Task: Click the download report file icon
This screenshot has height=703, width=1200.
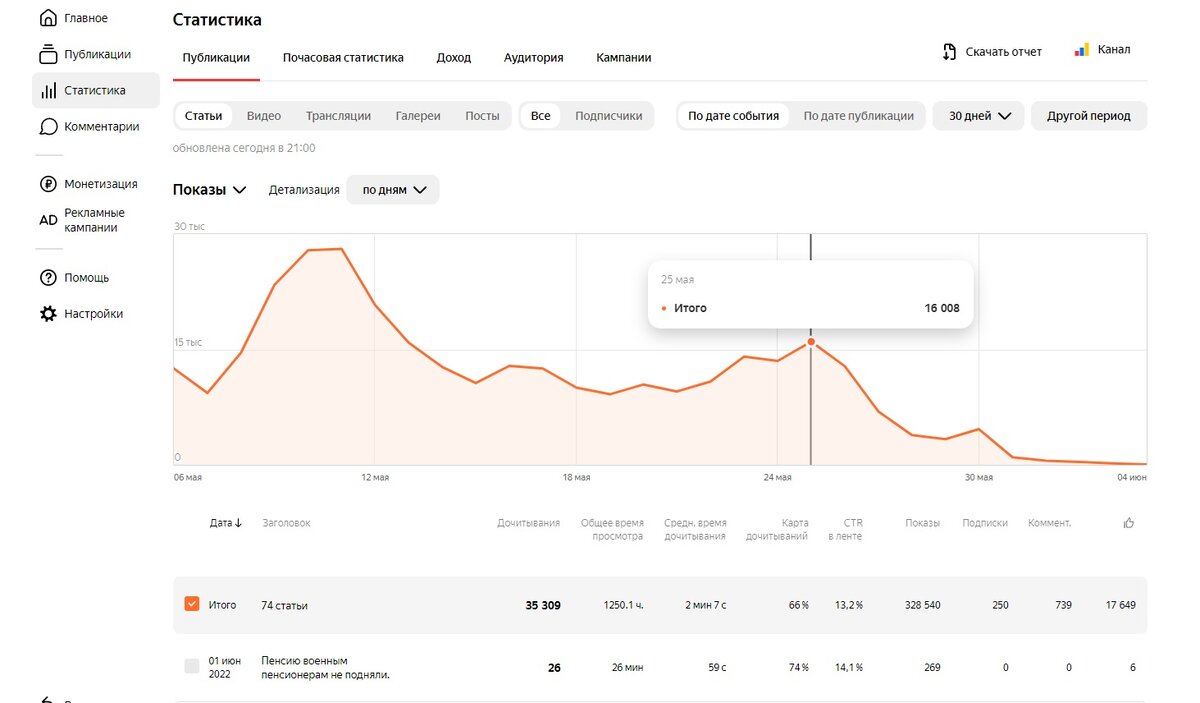Action: click(x=949, y=51)
